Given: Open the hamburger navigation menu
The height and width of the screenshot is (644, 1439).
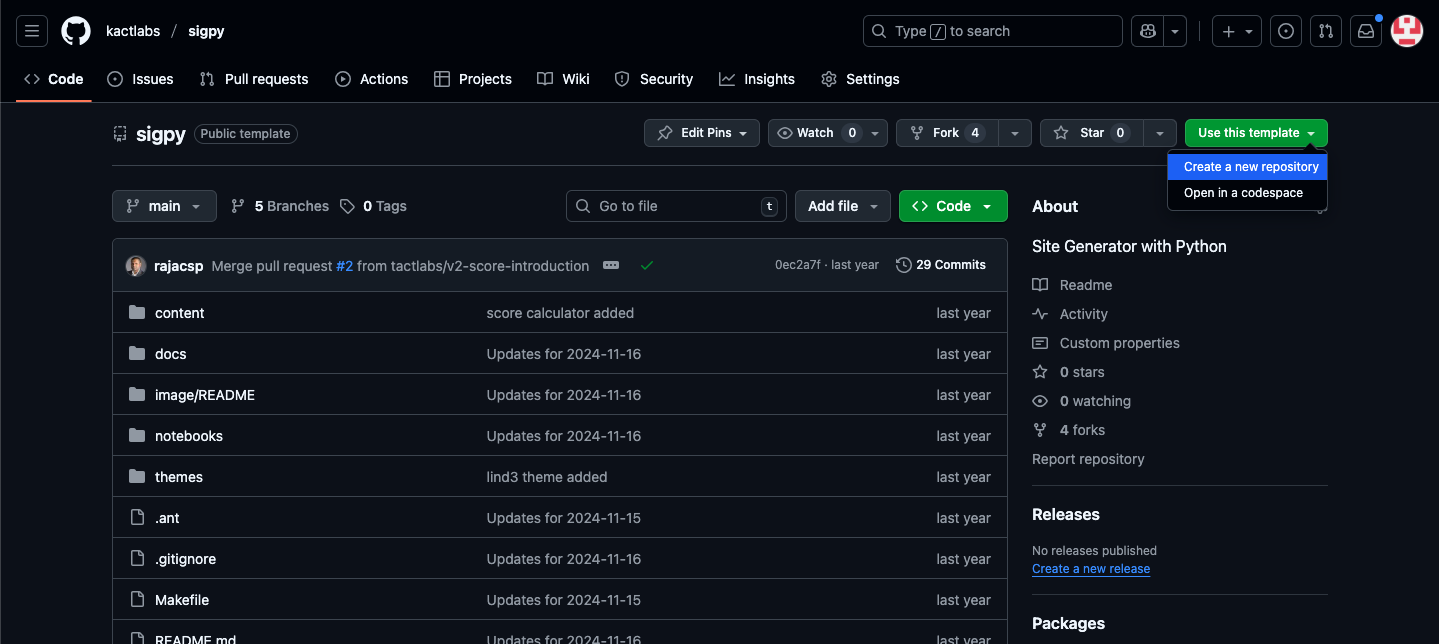Looking at the screenshot, I should coord(31,31).
